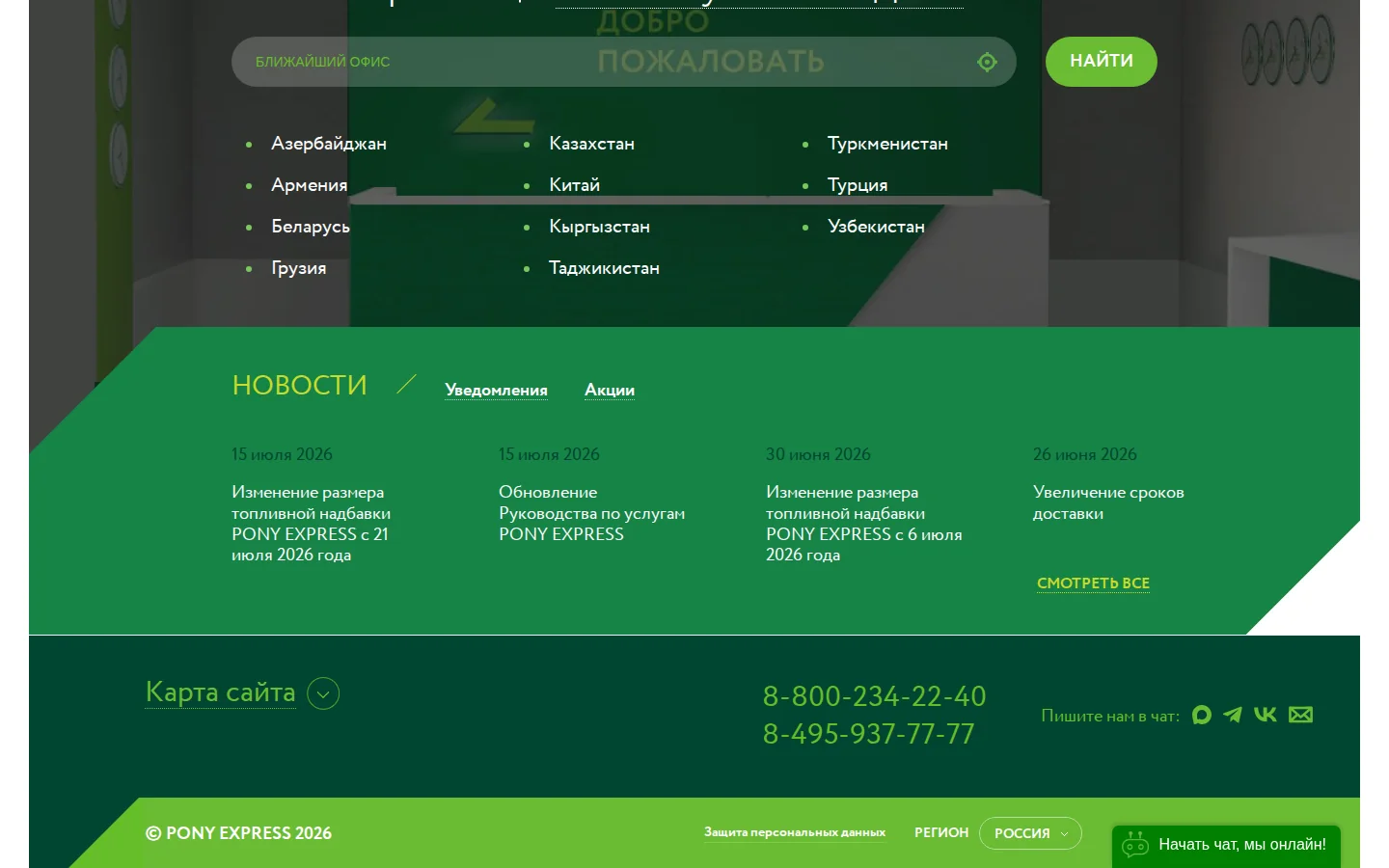
Task: Click the Пишите нам в чат label
Action: (x=1110, y=716)
